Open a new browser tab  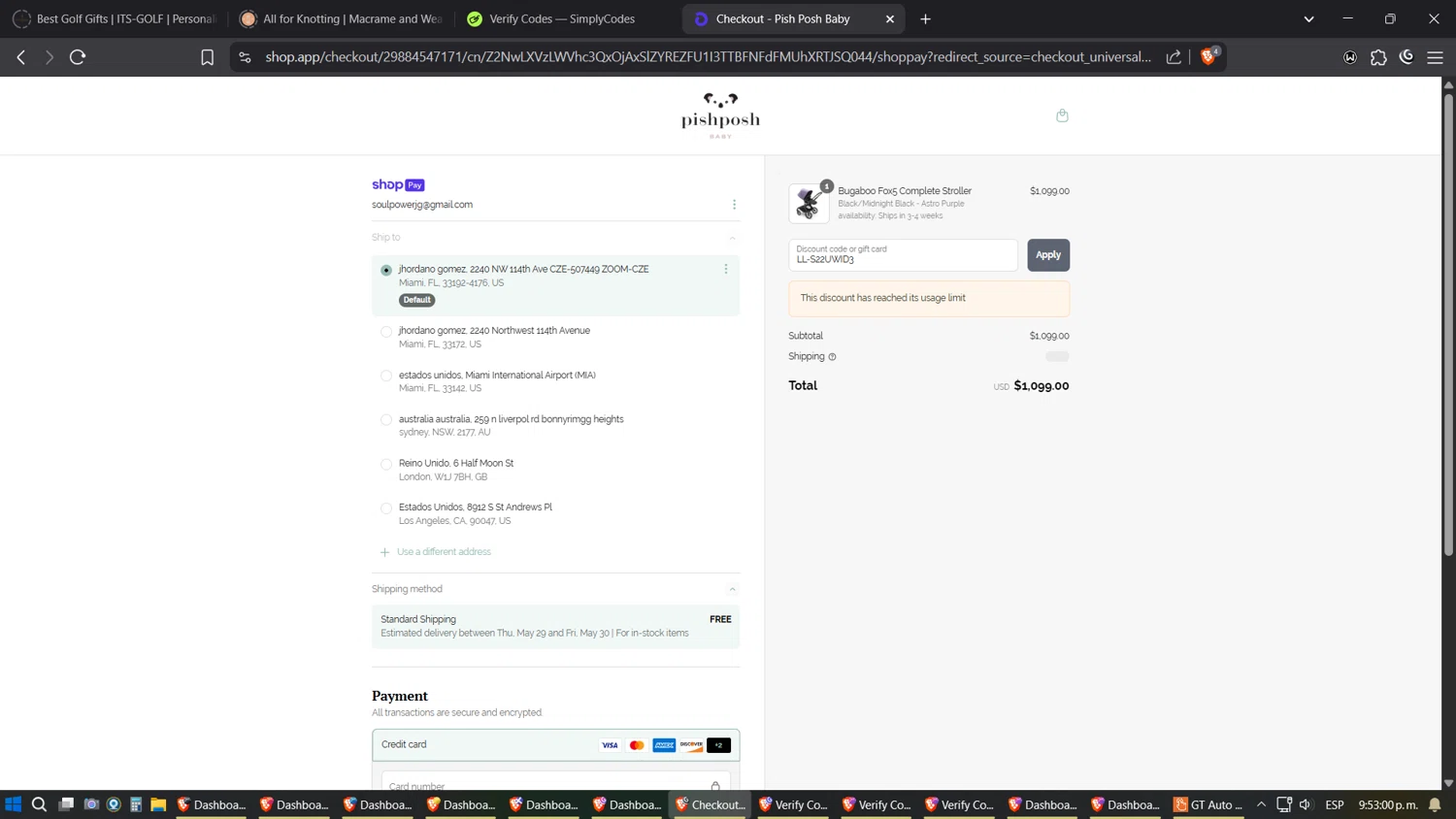click(x=925, y=18)
